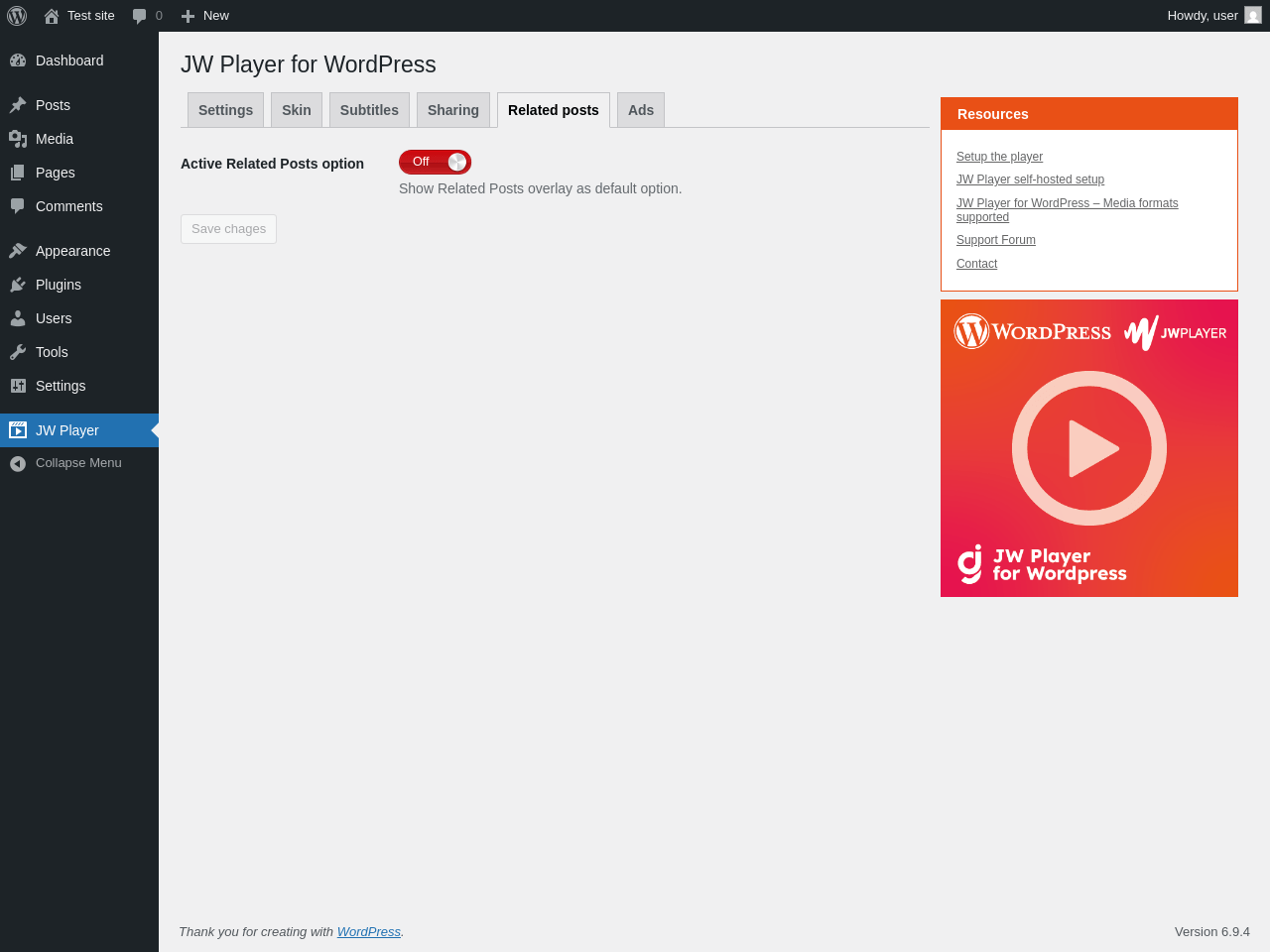Open JW Player self-hosted setup link

point(1030,179)
